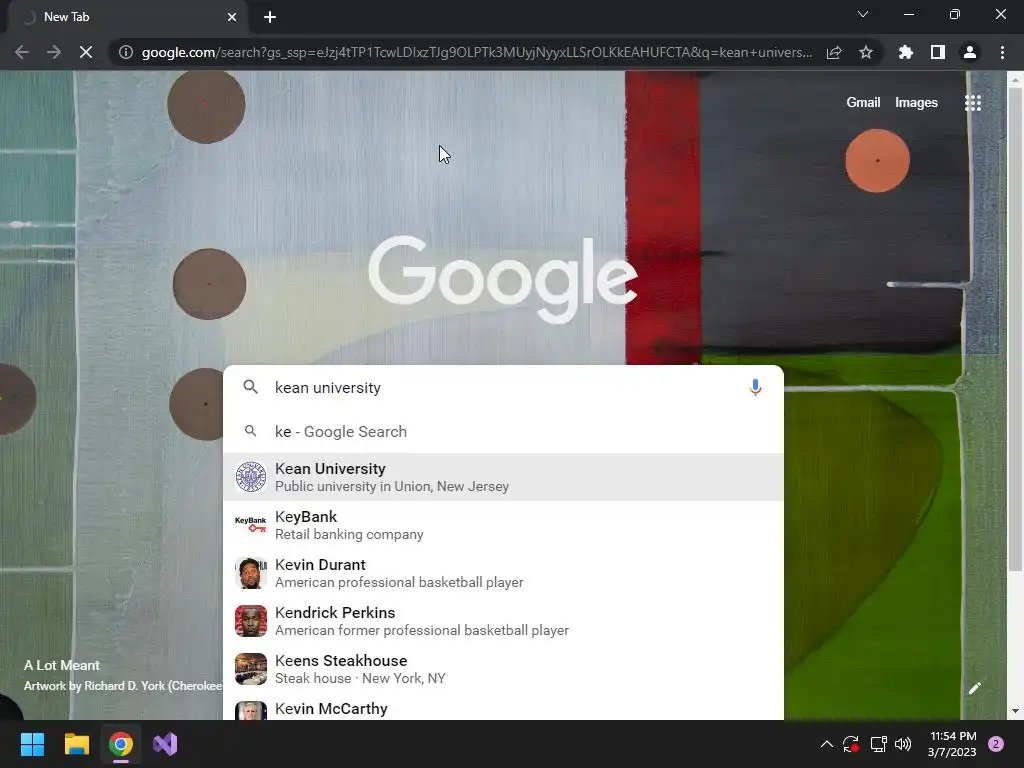The height and width of the screenshot is (768, 1024).
Task: Customize this page pencil icon
Action: [975, 688]
